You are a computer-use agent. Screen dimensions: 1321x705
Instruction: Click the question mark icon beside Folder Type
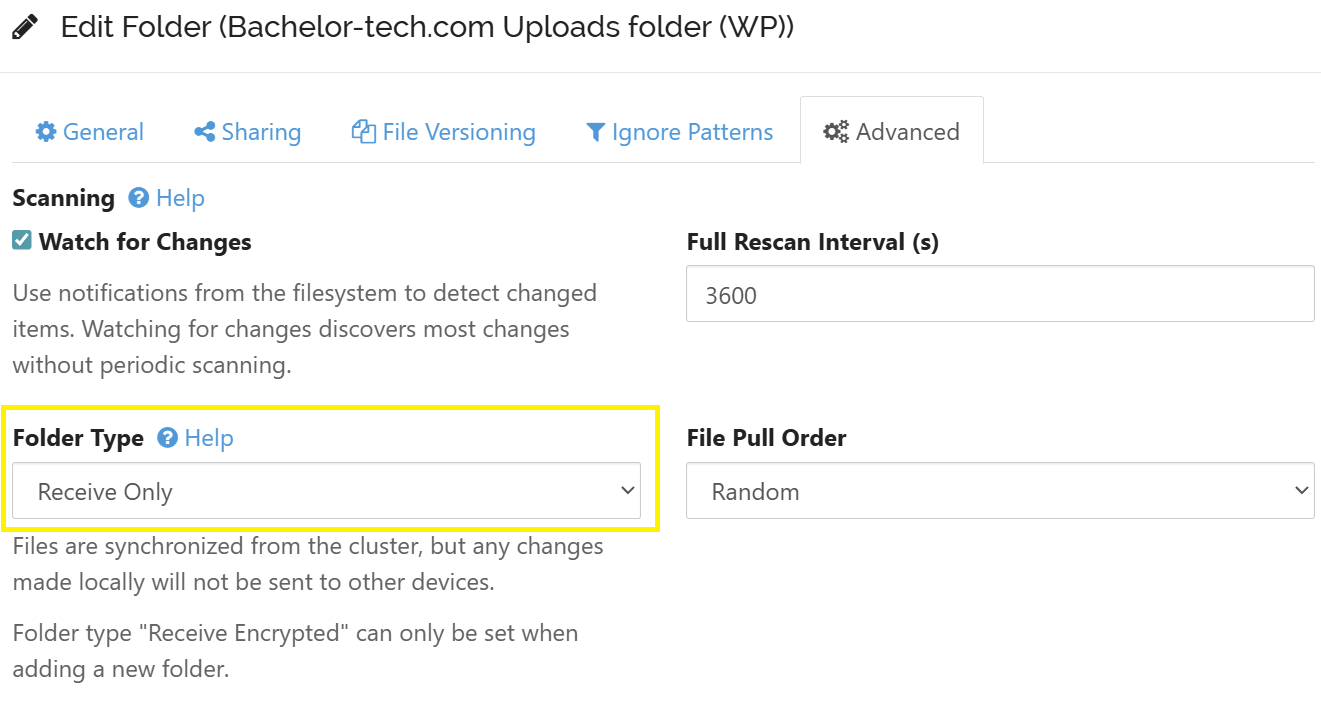tap(168, 438)
